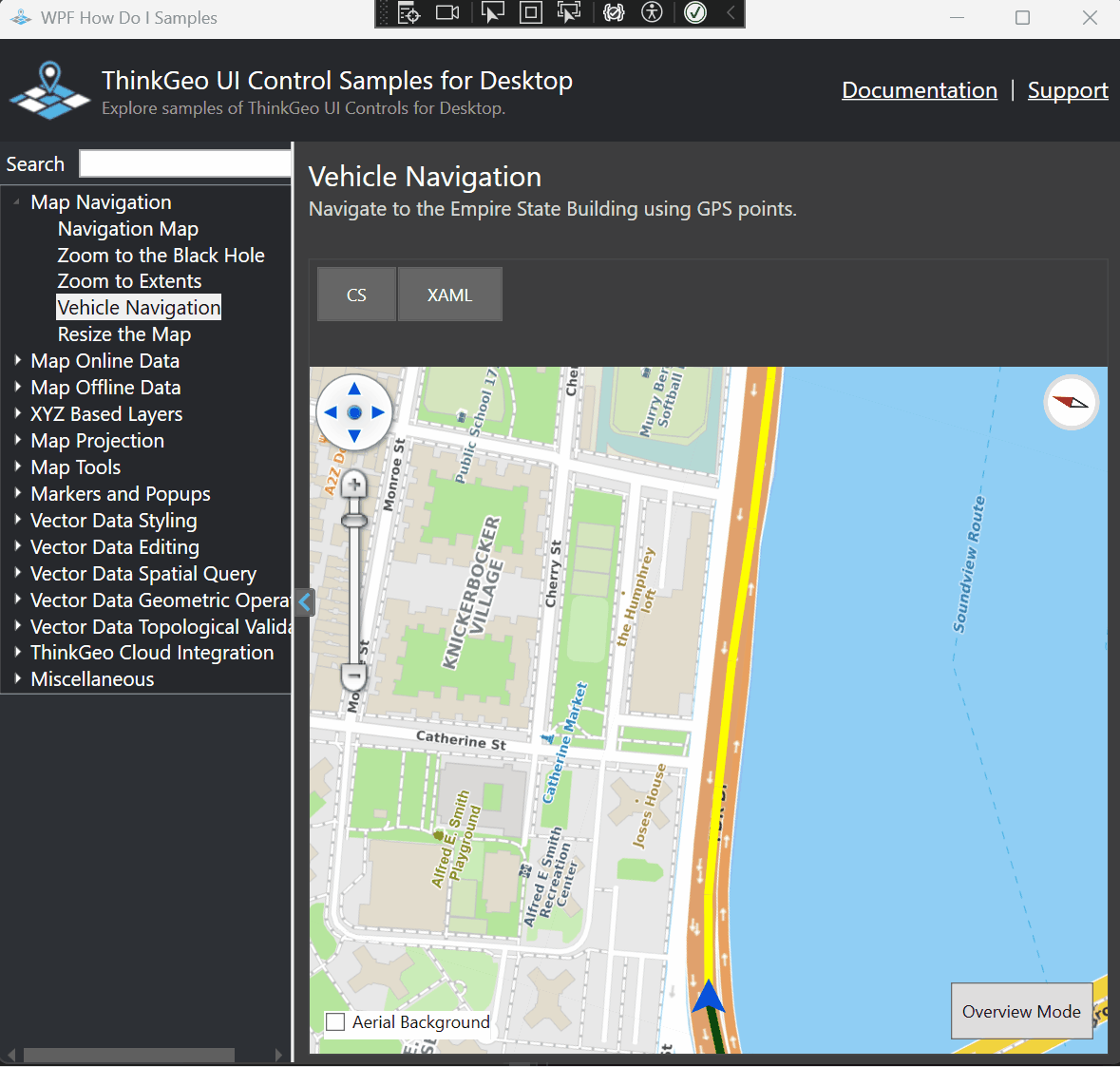The height and width of the screenshot is (1067, 1120).
Task: Click the Track Focused Element icon
Action: tap(569, 13)
